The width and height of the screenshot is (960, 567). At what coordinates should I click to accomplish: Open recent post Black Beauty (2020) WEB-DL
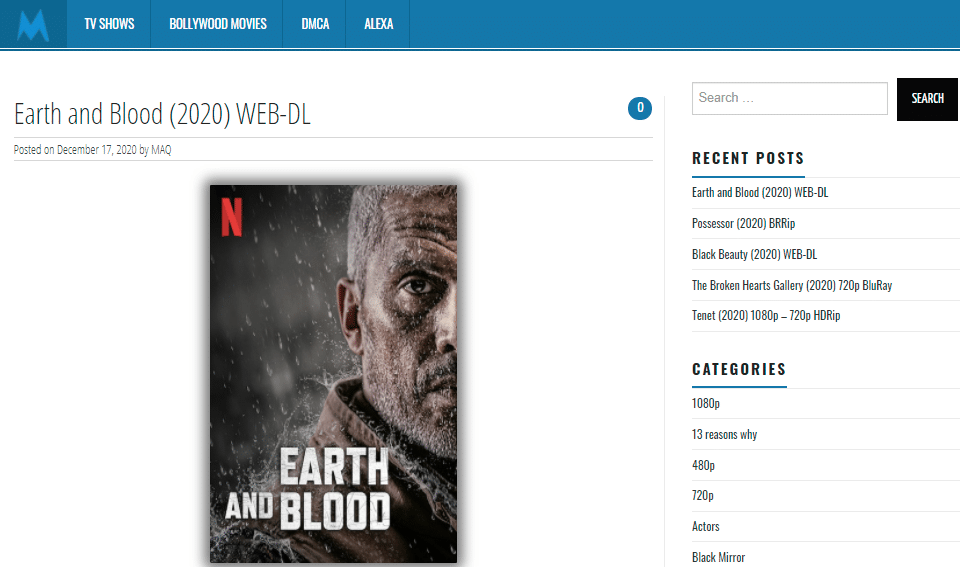pos(754,254)
